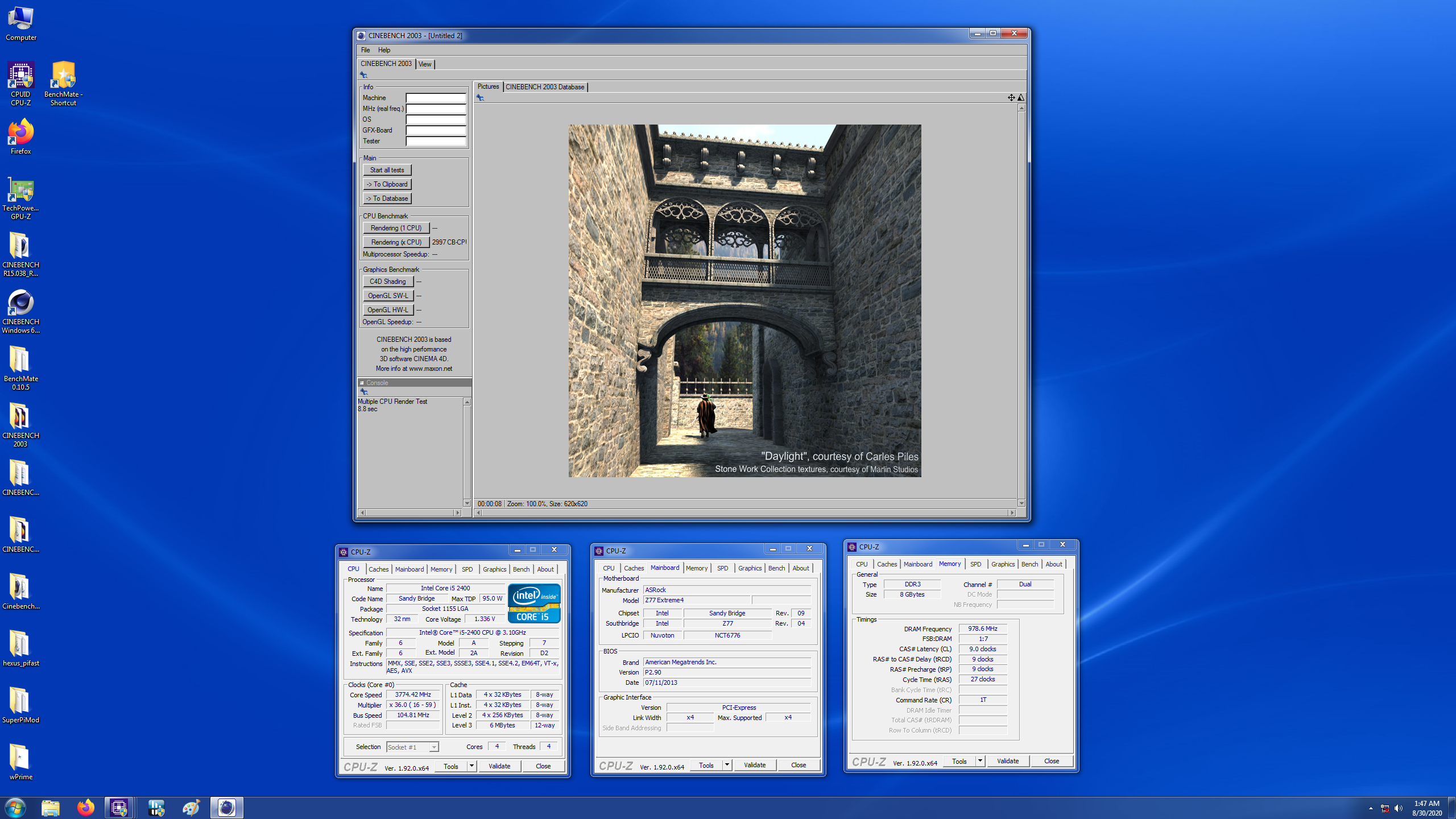The height and width of the screenshot is (819, 1456).
Task: Open the Help menu in CINEBENCH
Action: (384, 50)
